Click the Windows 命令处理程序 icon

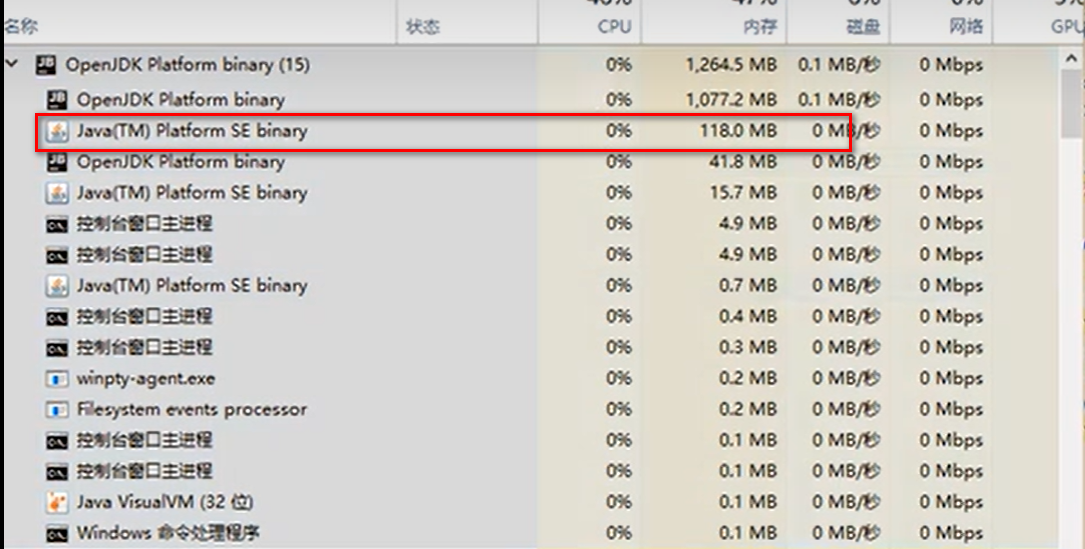pos(57,534)
